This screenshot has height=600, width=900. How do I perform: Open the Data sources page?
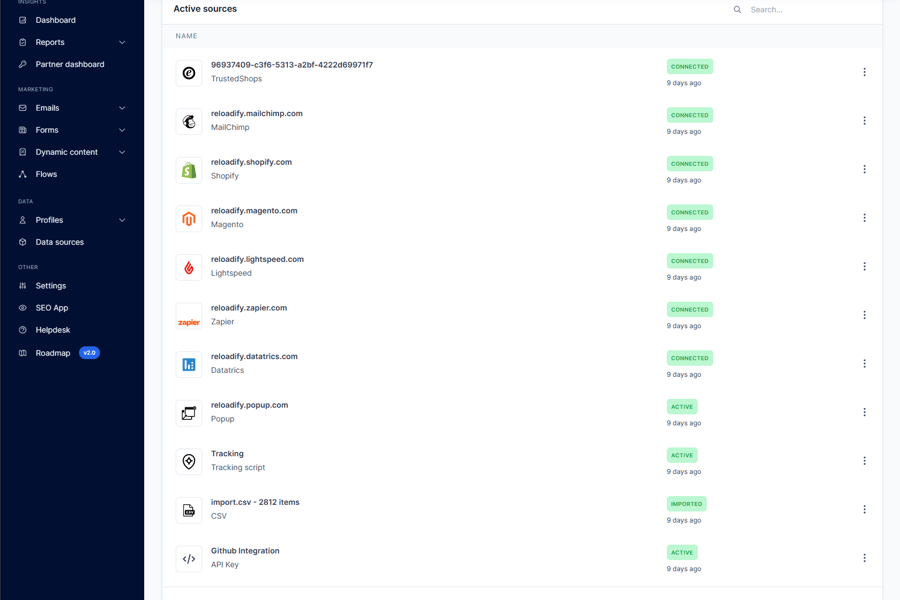click(57, 241)
